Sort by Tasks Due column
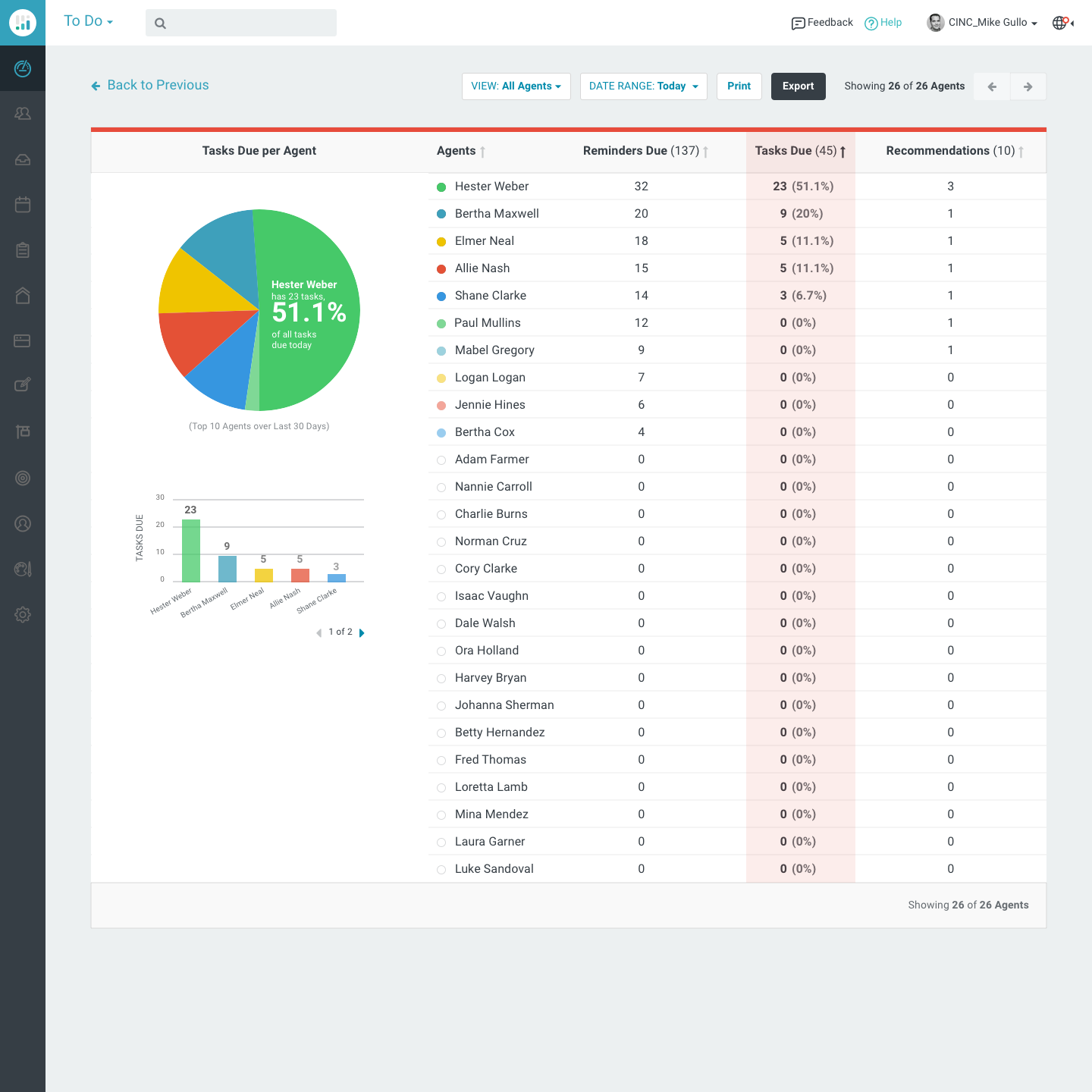Image resolution: width=1092 pixels, height=1092 pixels. [x=800, y=151]
